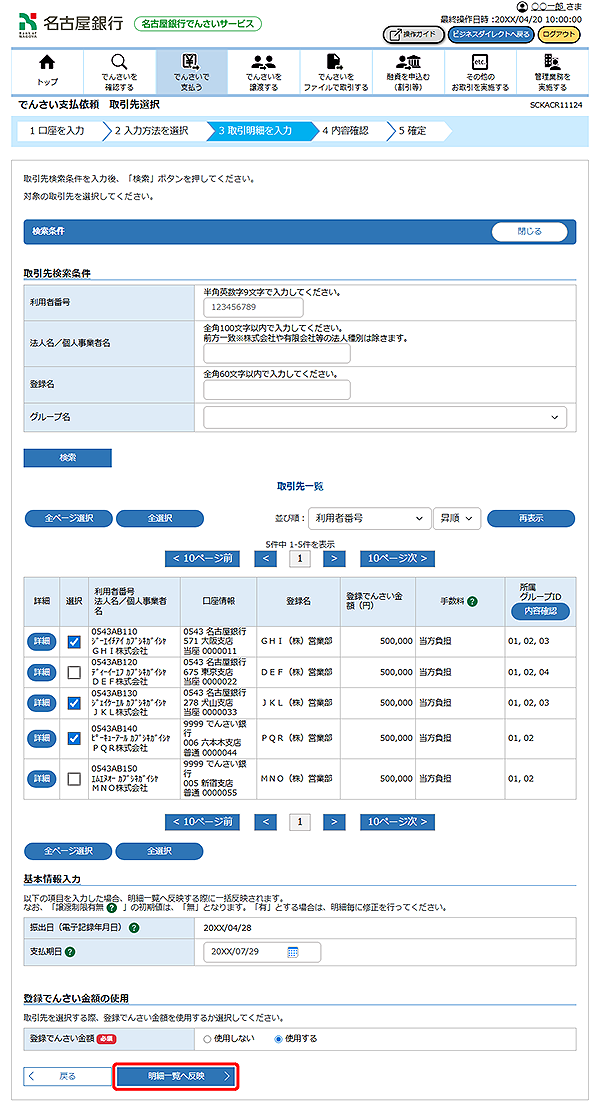Open でんさいを譲渡する navigation icon
Viewport: 600px width, 1106px height.
tap(263, 62)
